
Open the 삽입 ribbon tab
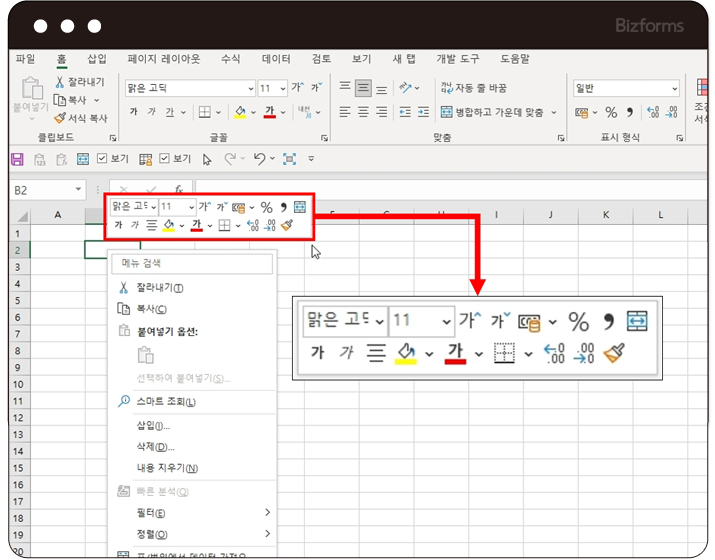[x=96, y=59]
